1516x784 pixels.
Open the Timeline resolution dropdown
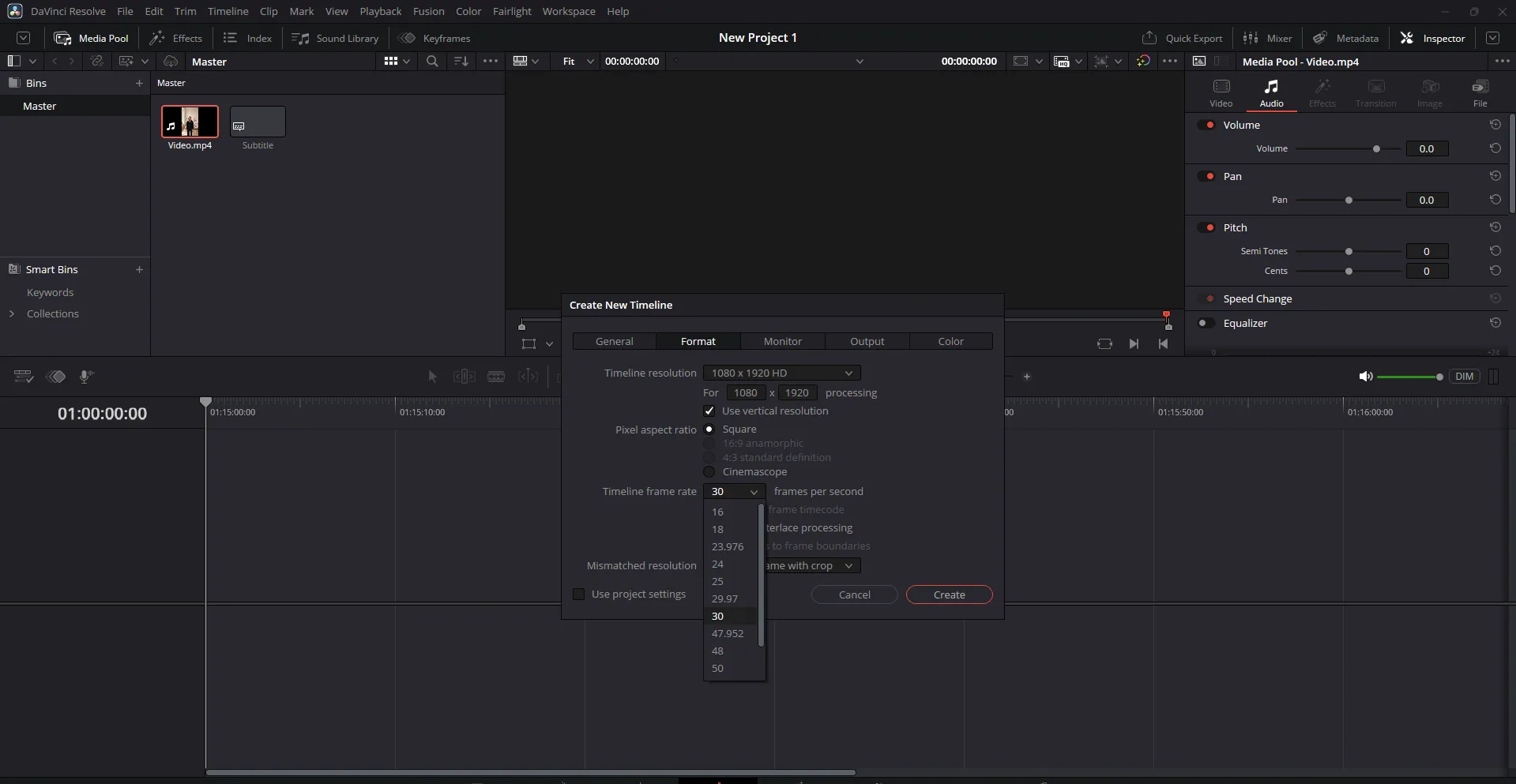pyautogui.click(x=781, y=373)
